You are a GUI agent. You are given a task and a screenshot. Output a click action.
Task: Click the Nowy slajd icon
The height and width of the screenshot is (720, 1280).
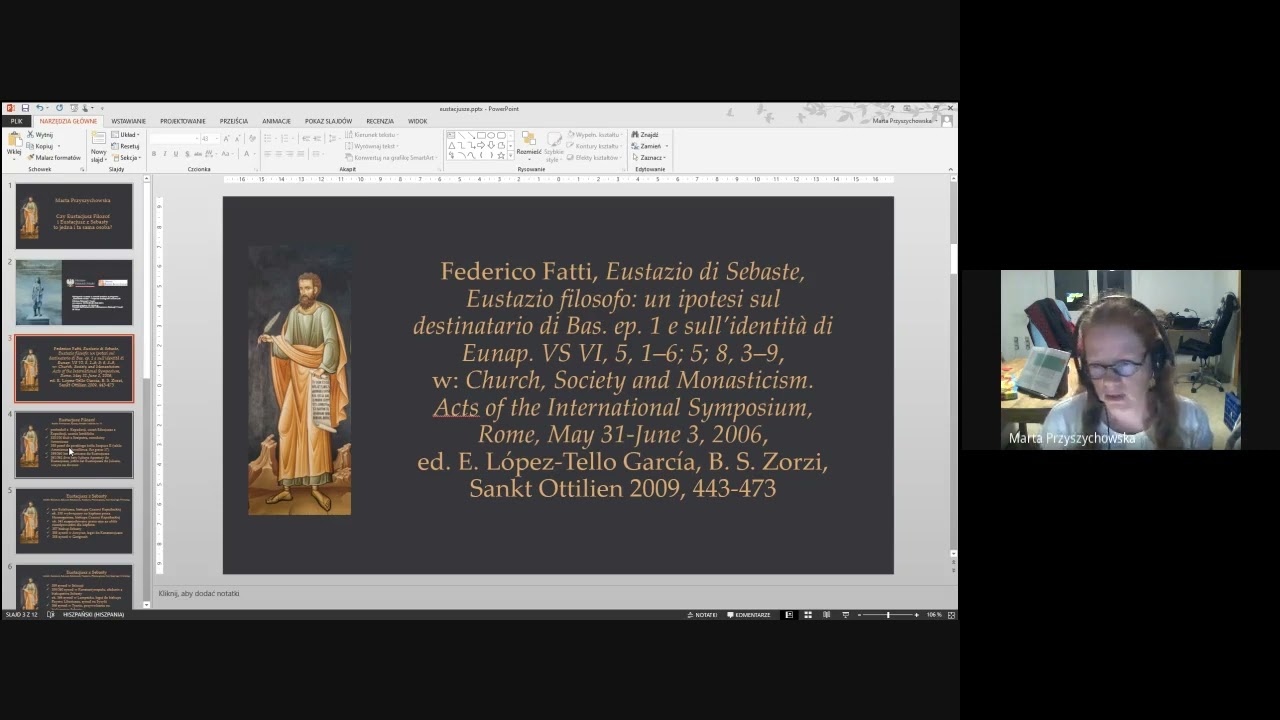pos(99,139)
